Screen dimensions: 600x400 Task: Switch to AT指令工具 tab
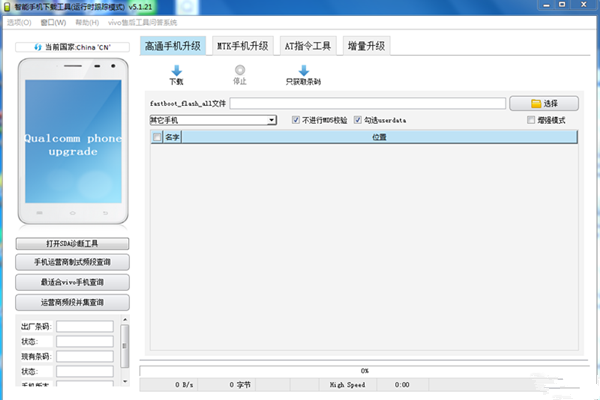(x=308, y=46)
